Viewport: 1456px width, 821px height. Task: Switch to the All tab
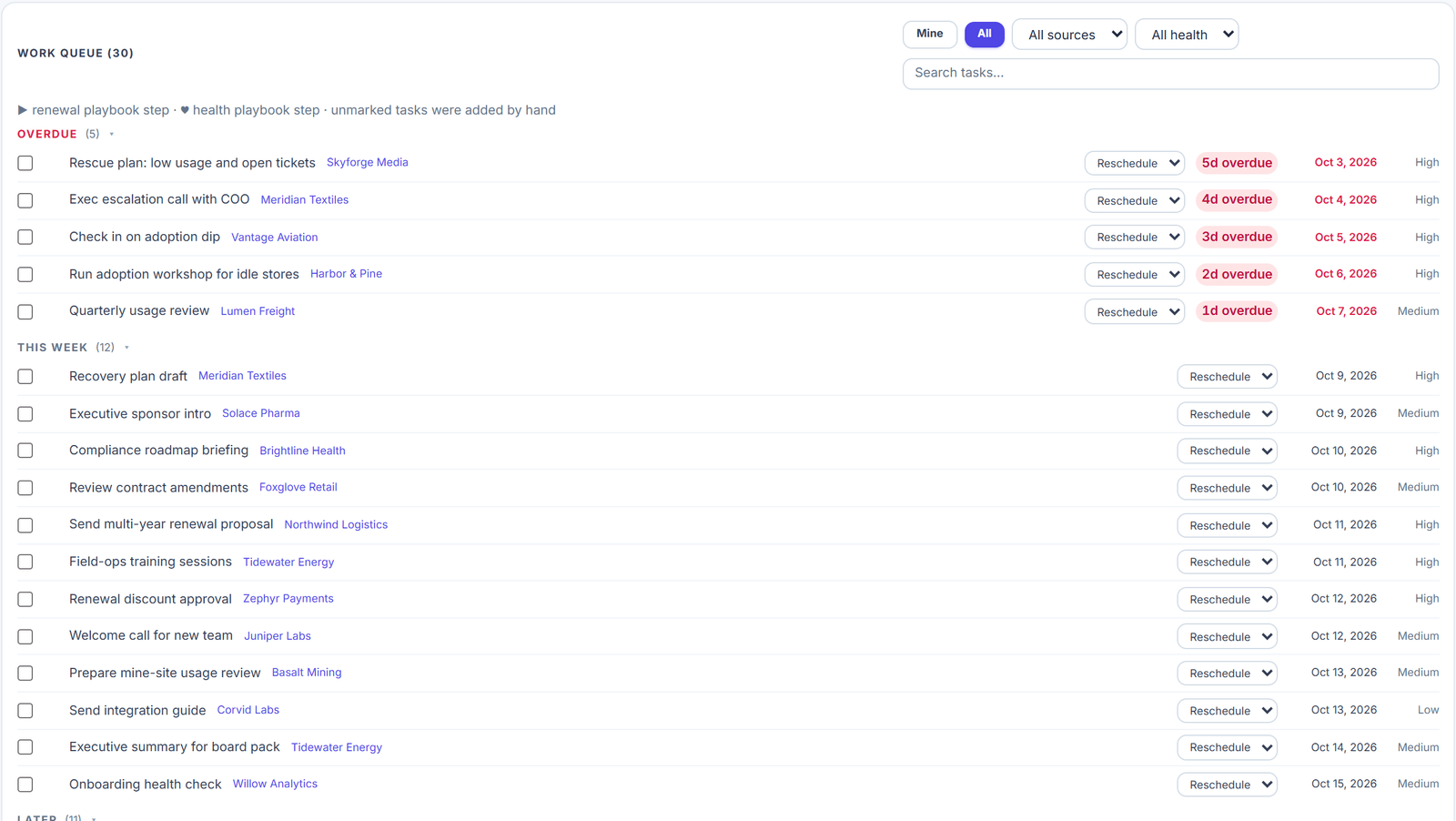tap(985, 34)
